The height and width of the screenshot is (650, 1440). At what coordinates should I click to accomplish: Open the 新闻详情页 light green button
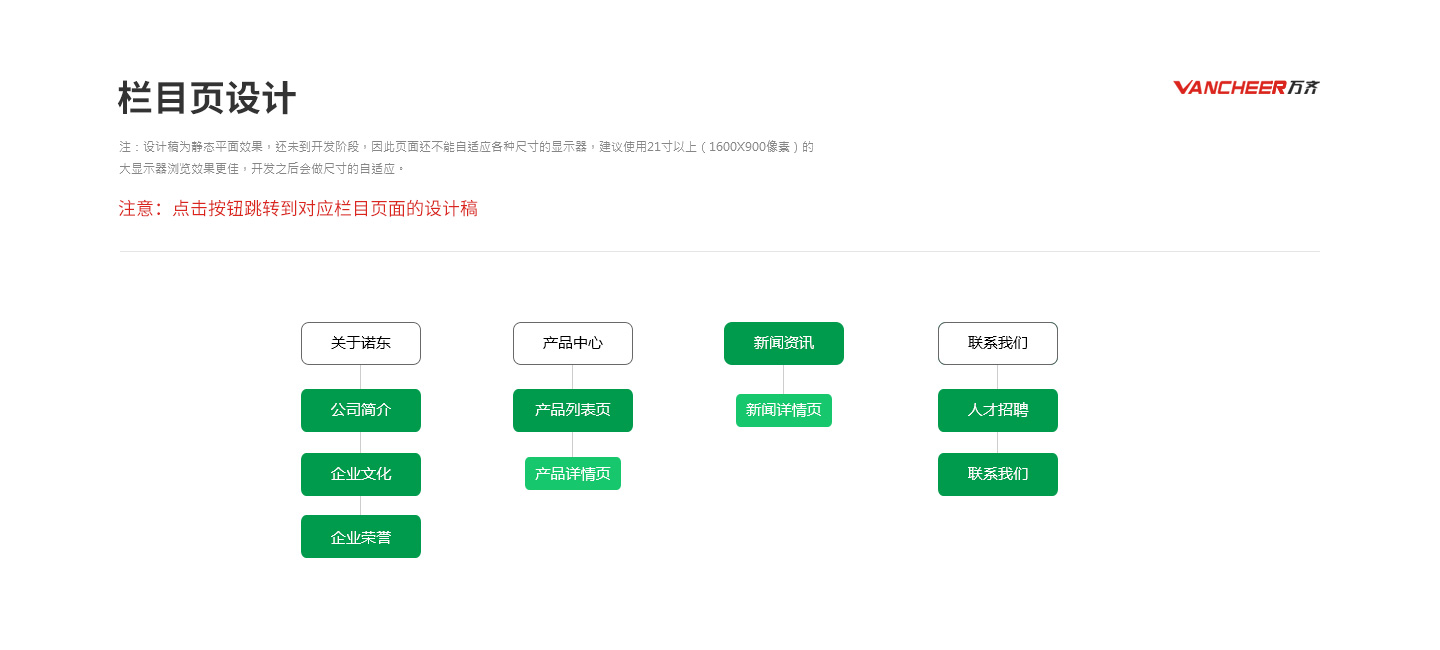[784, 410]
